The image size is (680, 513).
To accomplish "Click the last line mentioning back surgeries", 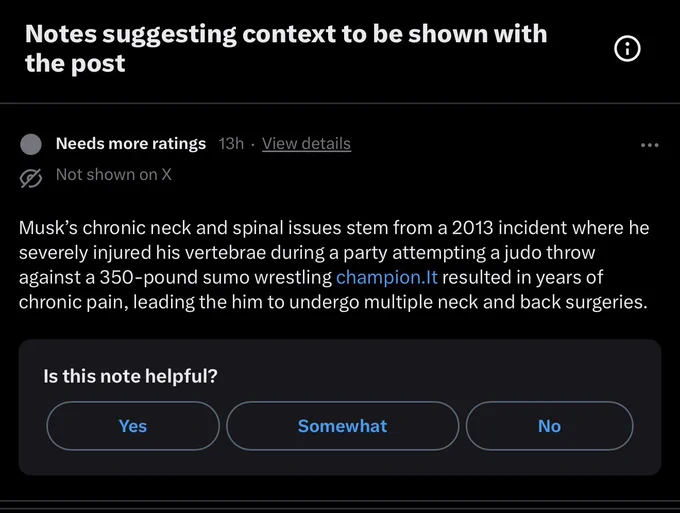I will (333, 302).
